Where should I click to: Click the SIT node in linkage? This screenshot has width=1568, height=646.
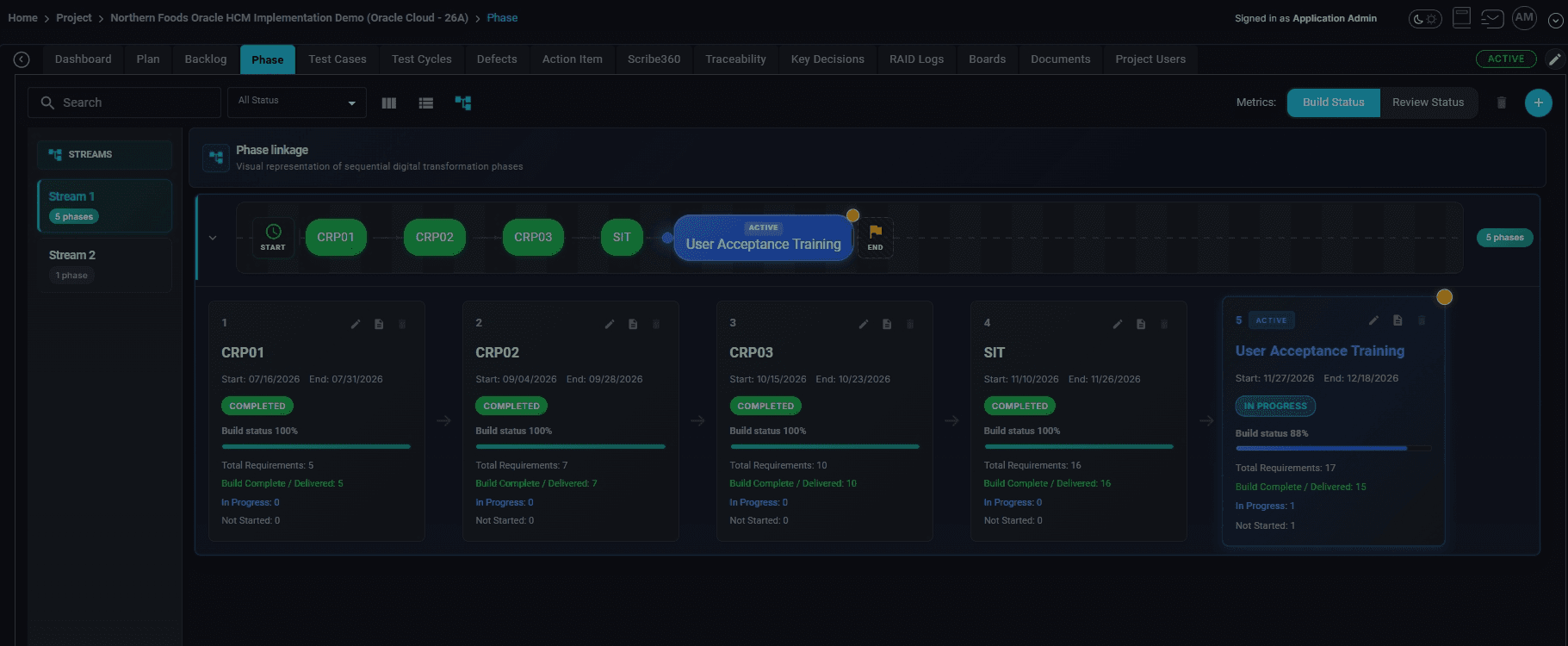tap(622, 238)
